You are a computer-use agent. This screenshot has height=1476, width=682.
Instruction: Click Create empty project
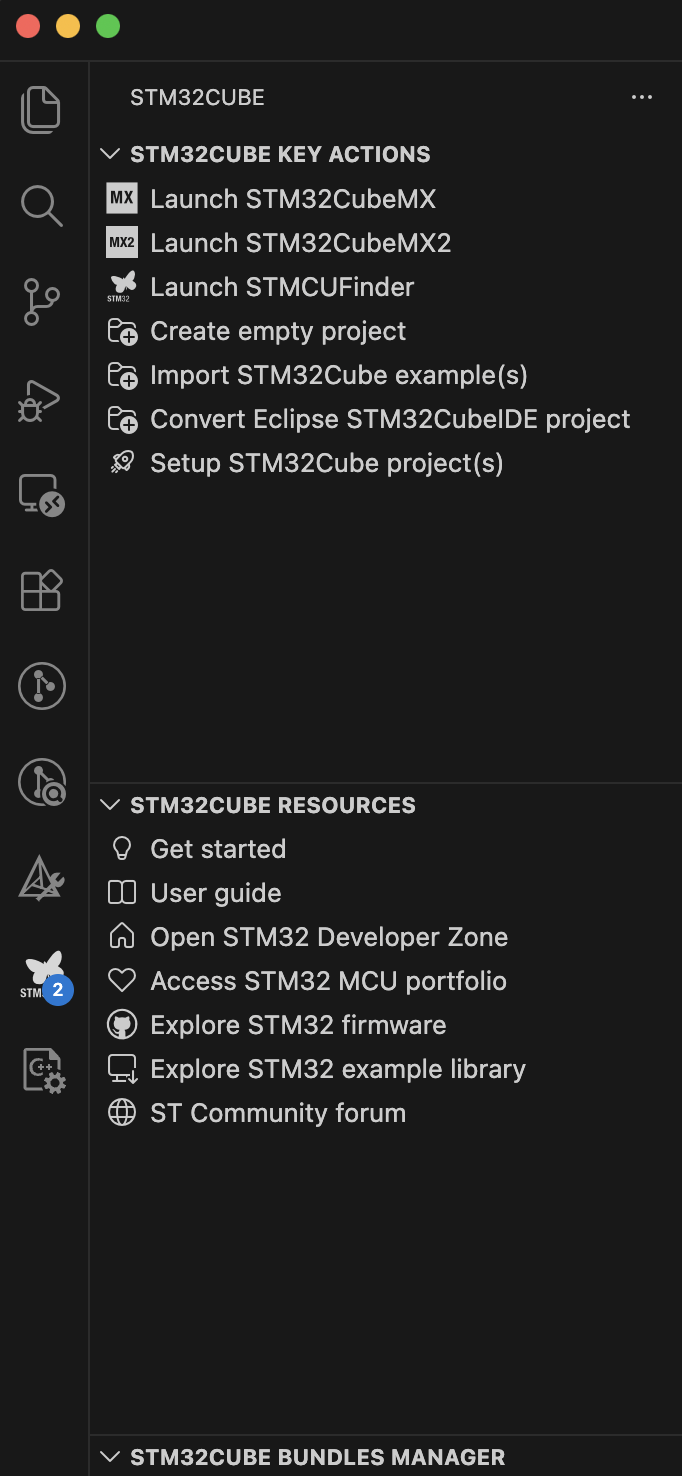click(277, 331)
